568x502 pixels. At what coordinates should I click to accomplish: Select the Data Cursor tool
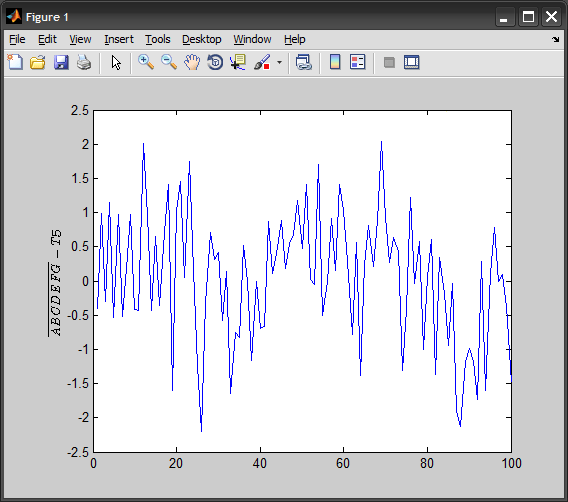pyautogui.click(x=238, y=62)
